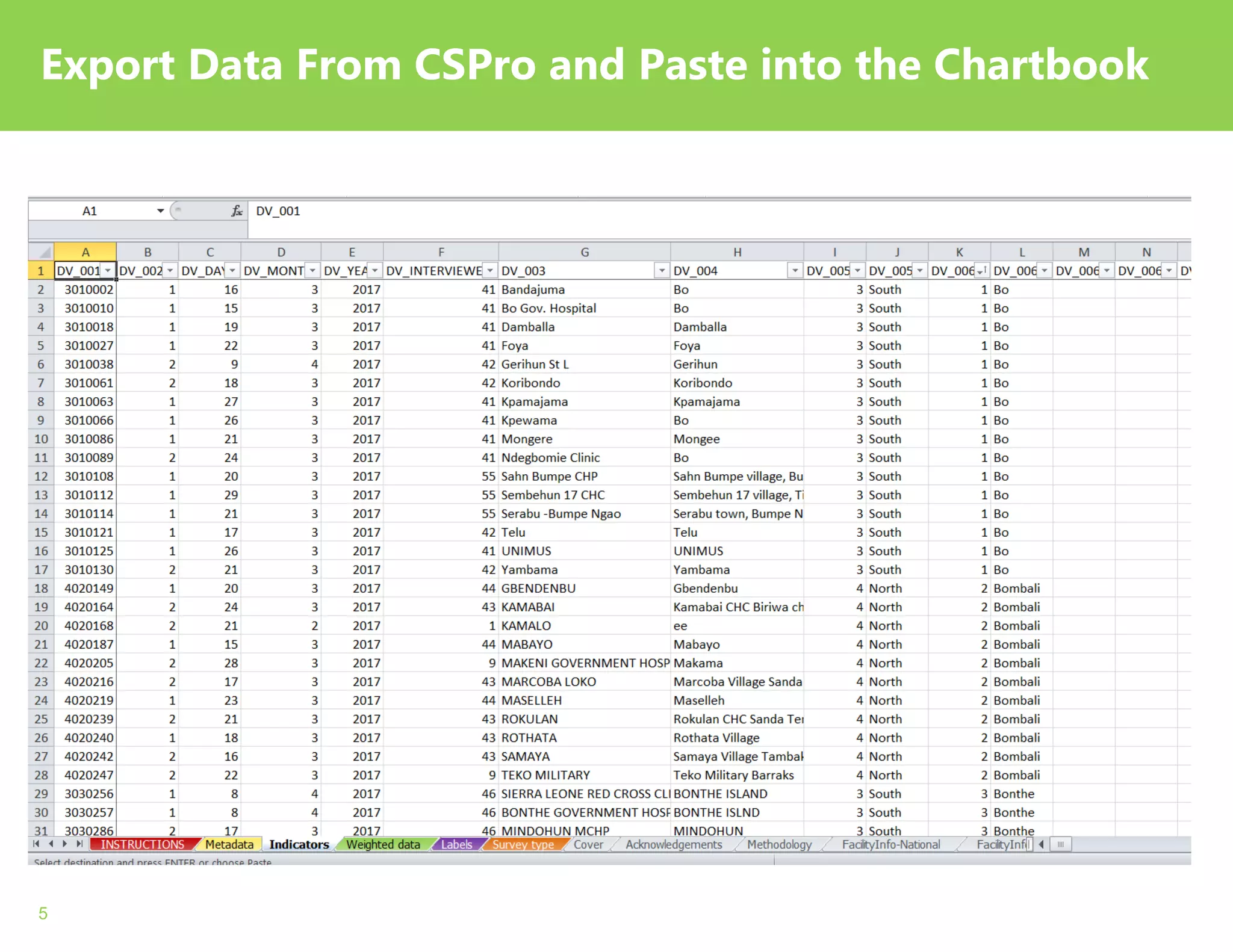This screenshot has height=952, width=1233.
Task: Open the column L DV_006 filter dropdown
Action: coord(1045,271)
